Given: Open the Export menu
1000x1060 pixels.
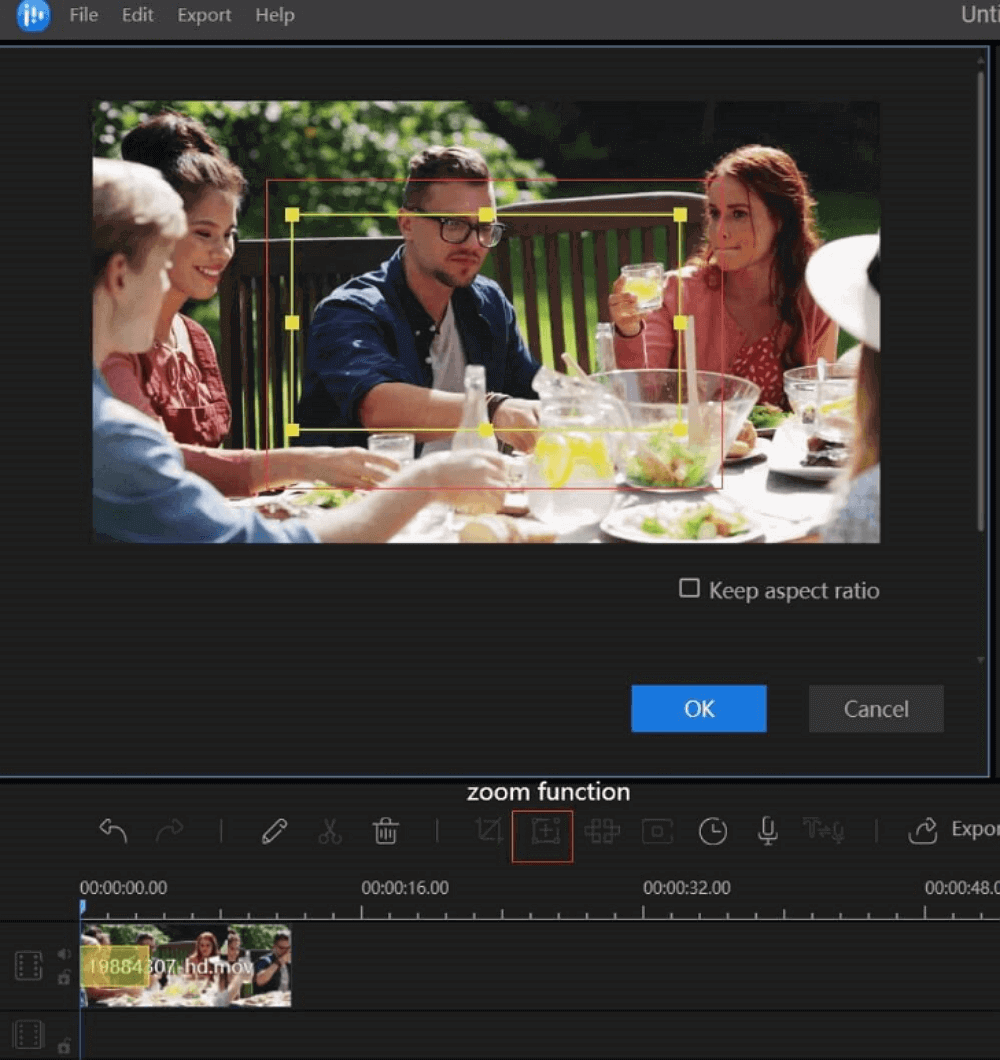Looking at the screenshot, I should click(x=204, y=15).
